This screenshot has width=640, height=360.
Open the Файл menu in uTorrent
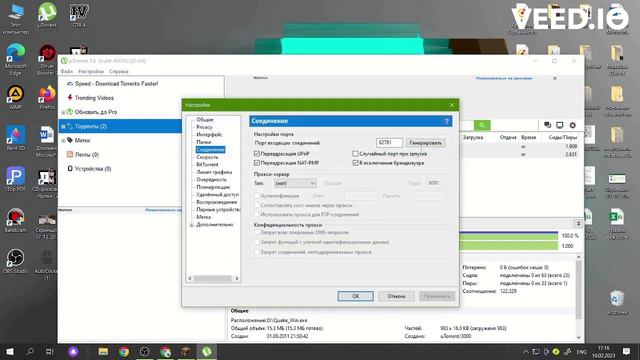(67, 71)
